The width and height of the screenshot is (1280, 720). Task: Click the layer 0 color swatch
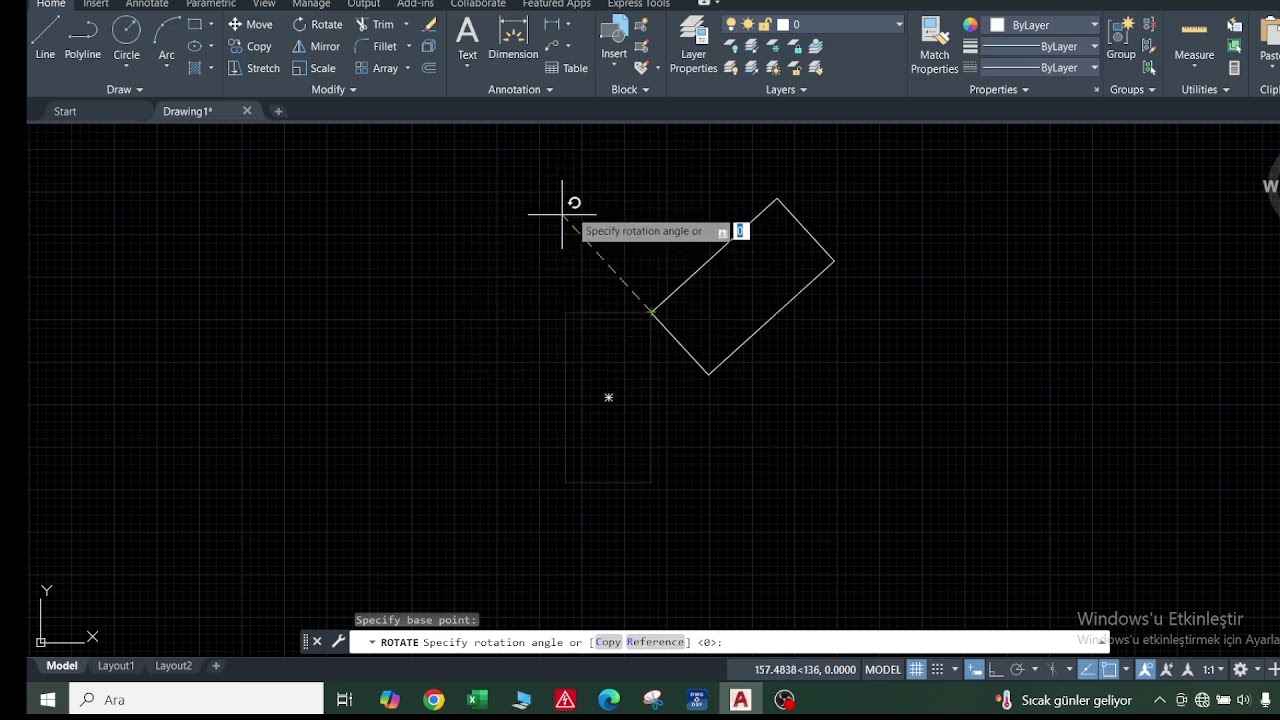click(x=783, y=24)
